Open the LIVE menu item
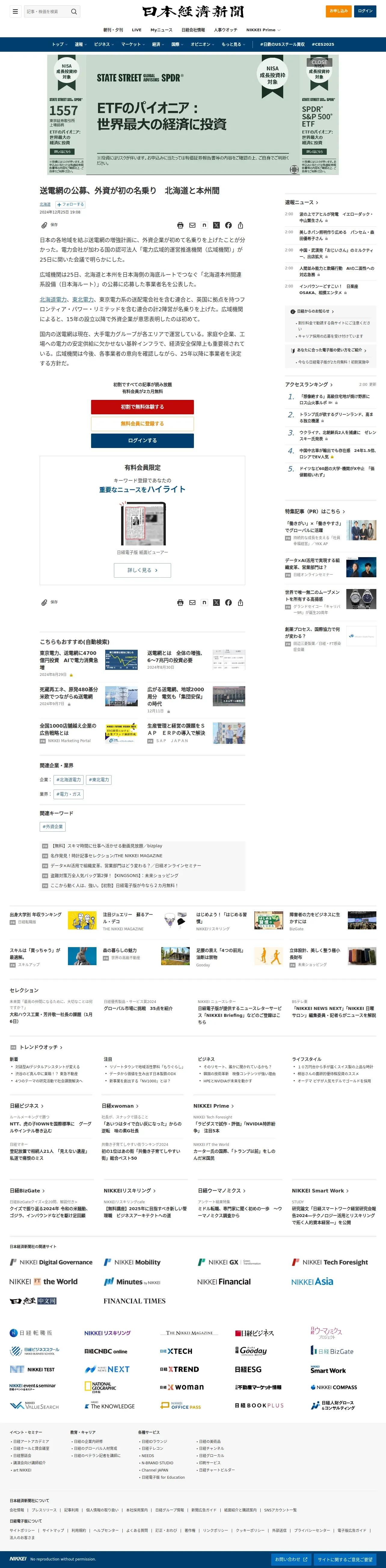The height and width of the screenshot is (1568, 386). pyautogui.click(x=137, y=30)
